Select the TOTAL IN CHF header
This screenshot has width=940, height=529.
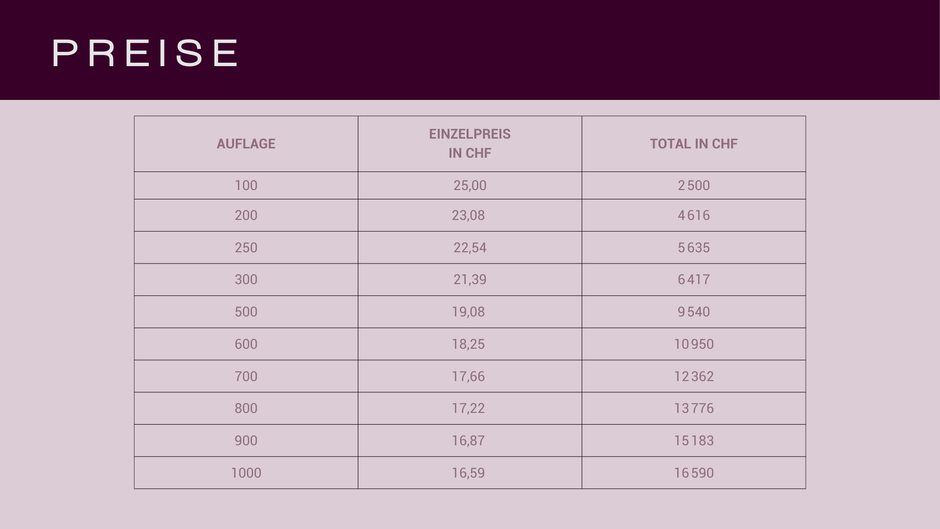693,144
